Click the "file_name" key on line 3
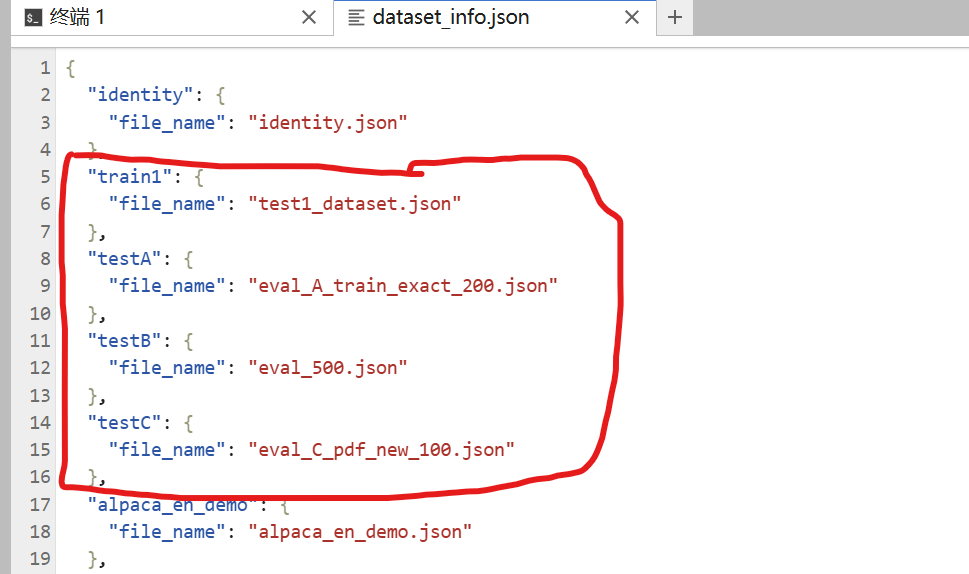 click(x=167, y=122)
